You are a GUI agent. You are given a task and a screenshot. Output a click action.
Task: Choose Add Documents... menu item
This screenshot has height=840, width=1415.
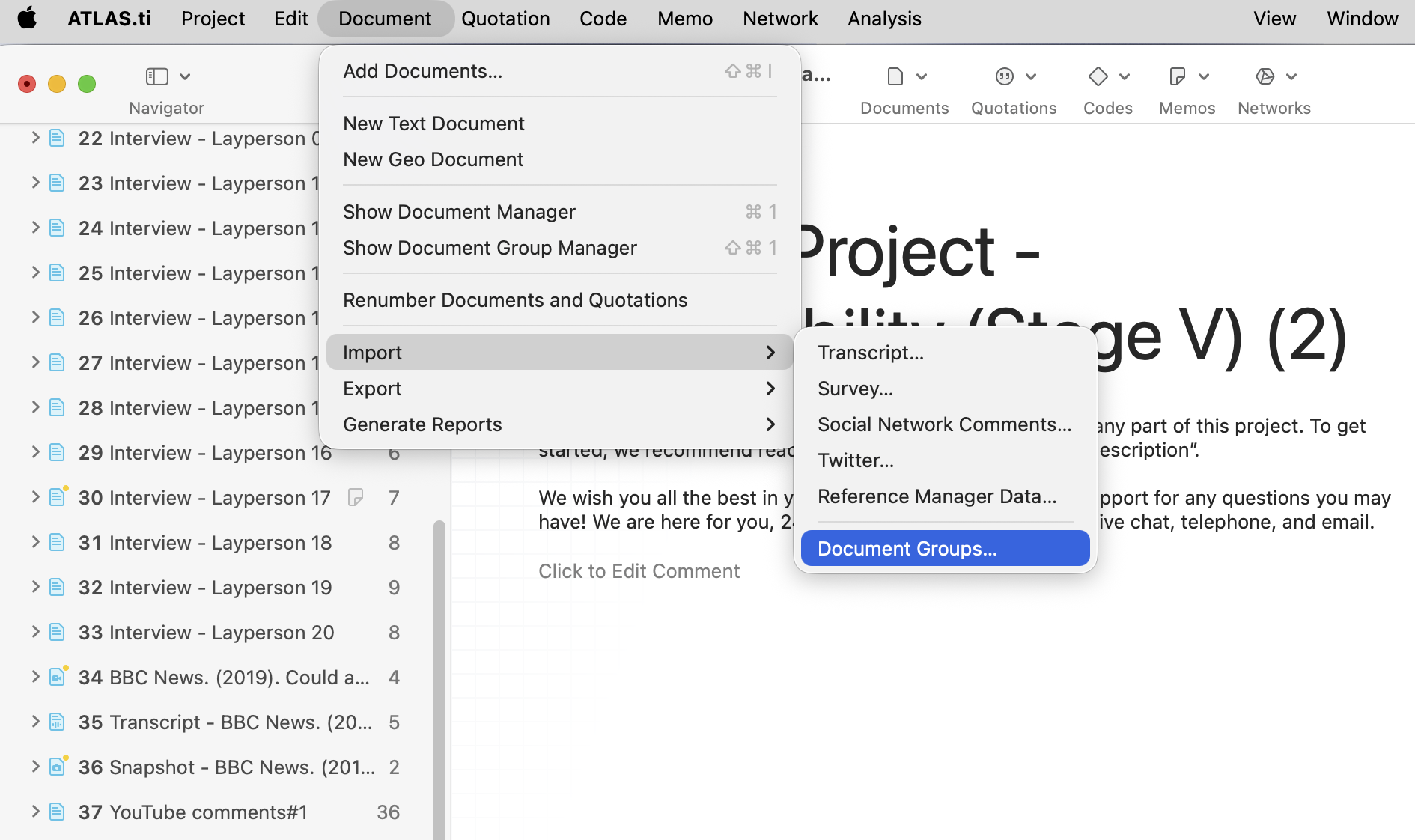(560, 71)
